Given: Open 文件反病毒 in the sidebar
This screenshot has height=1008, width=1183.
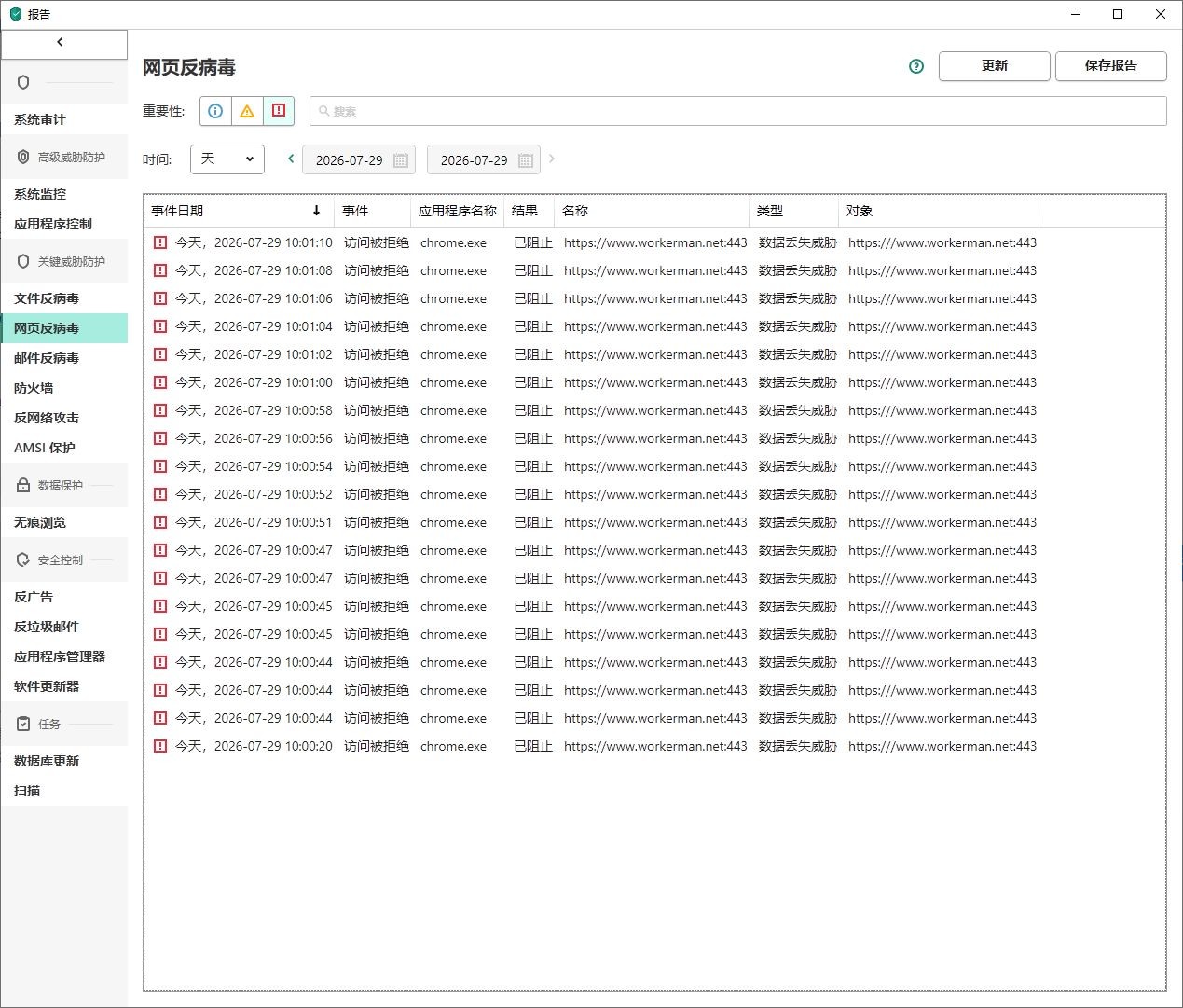Looking at the screenshot, I should click(64, 298).
